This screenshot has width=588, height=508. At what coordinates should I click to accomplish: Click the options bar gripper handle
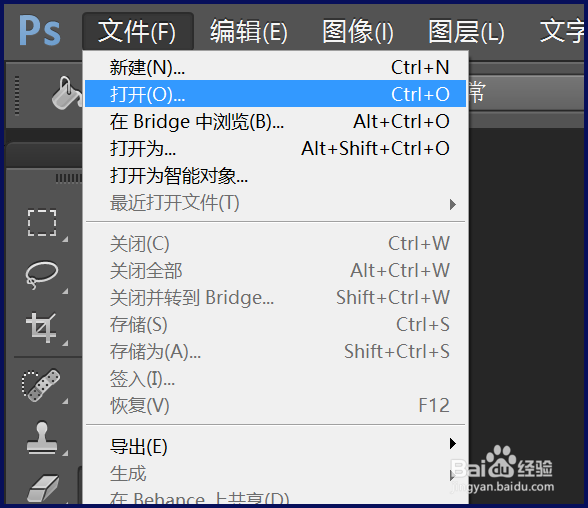coord(16,95)
